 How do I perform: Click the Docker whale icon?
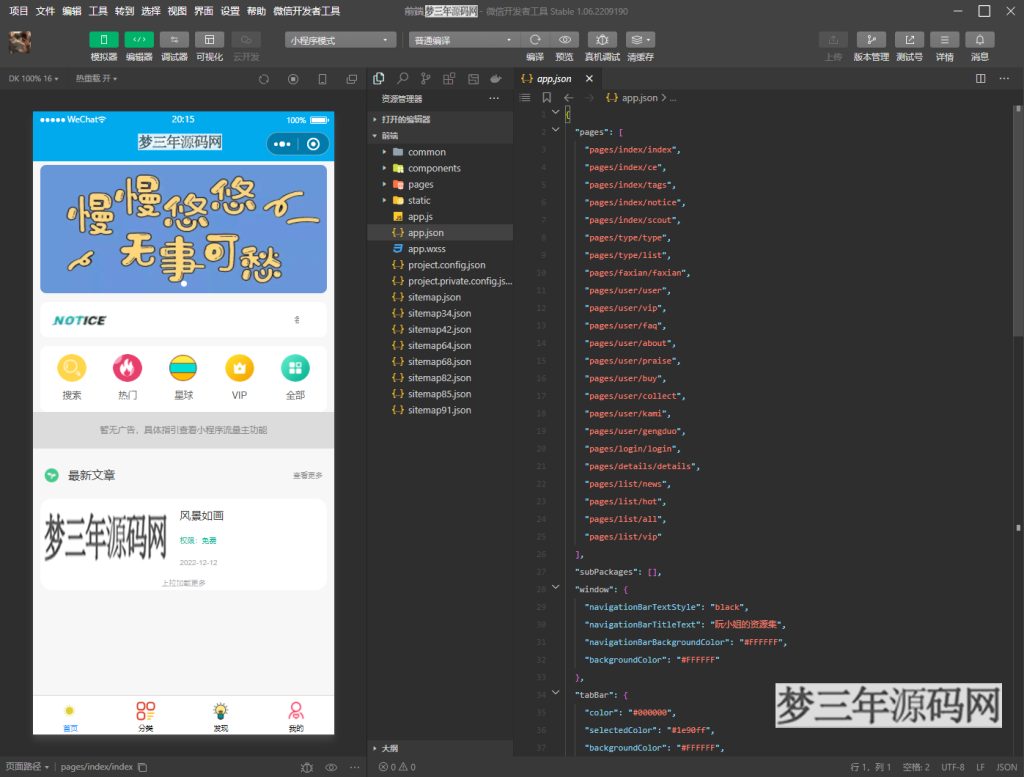495,78
